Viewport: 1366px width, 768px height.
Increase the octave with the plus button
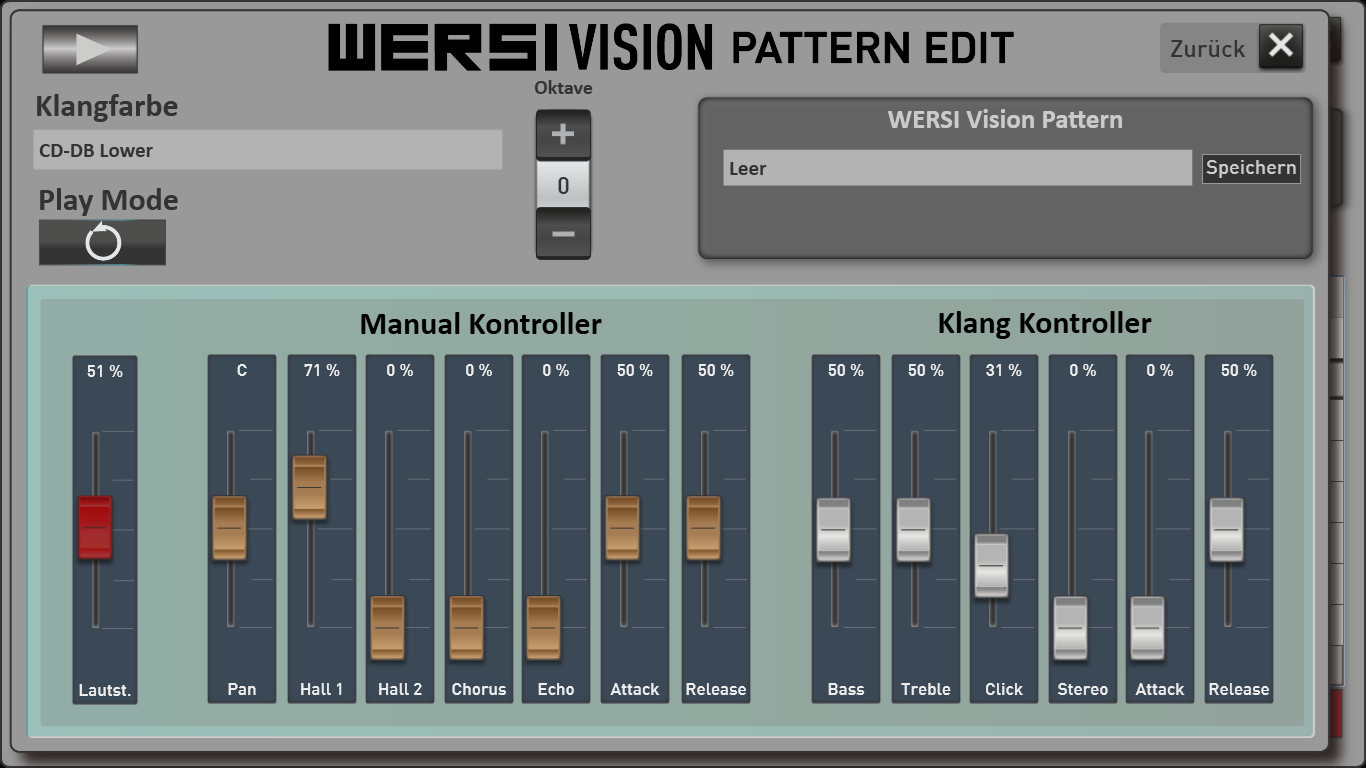coord(563,135)
